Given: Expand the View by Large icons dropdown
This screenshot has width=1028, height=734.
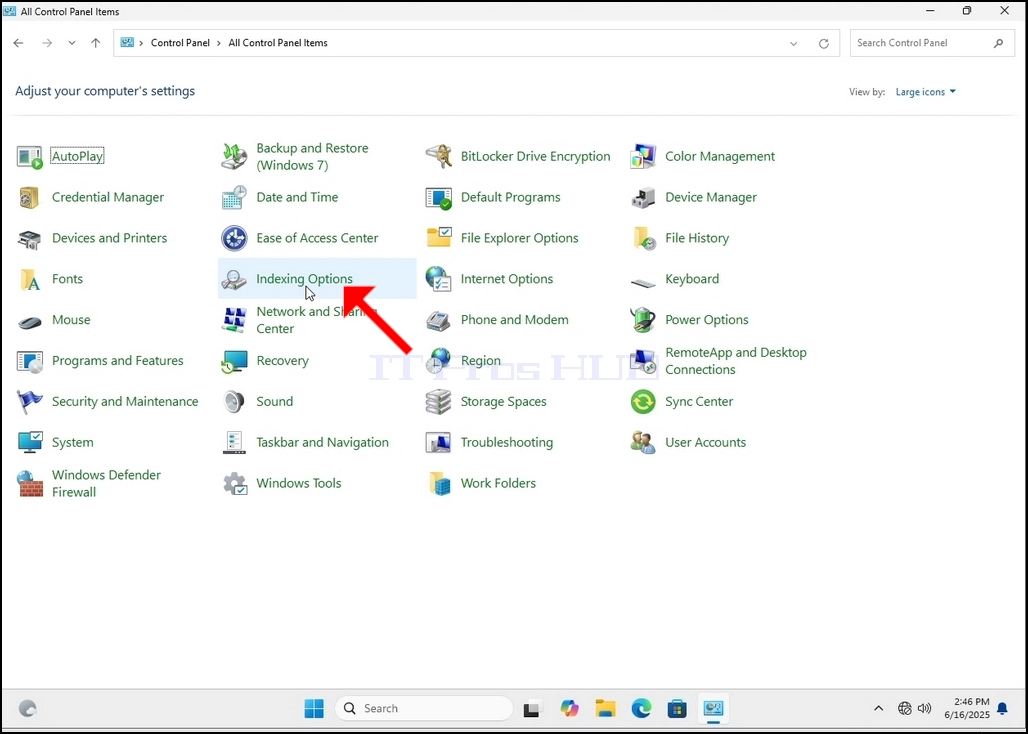Looking at the screenshot, I should pyautogui.click(x=926, y=92).
